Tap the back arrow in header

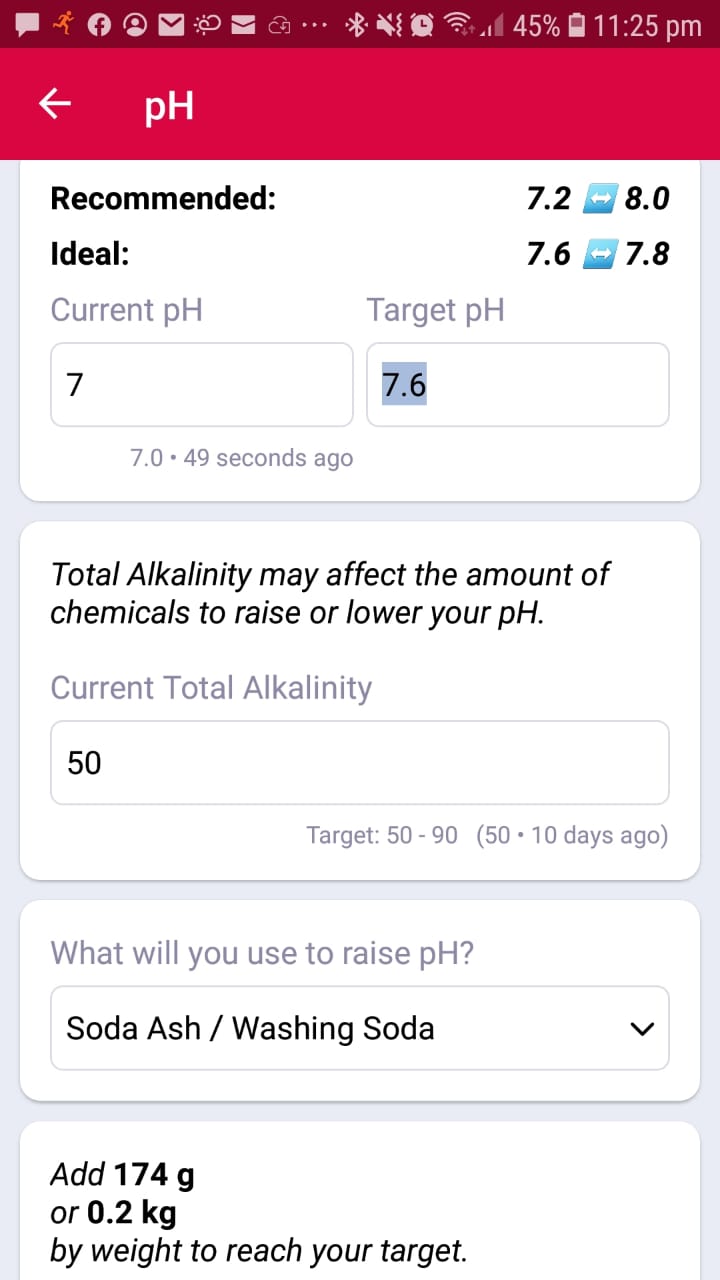55,104
